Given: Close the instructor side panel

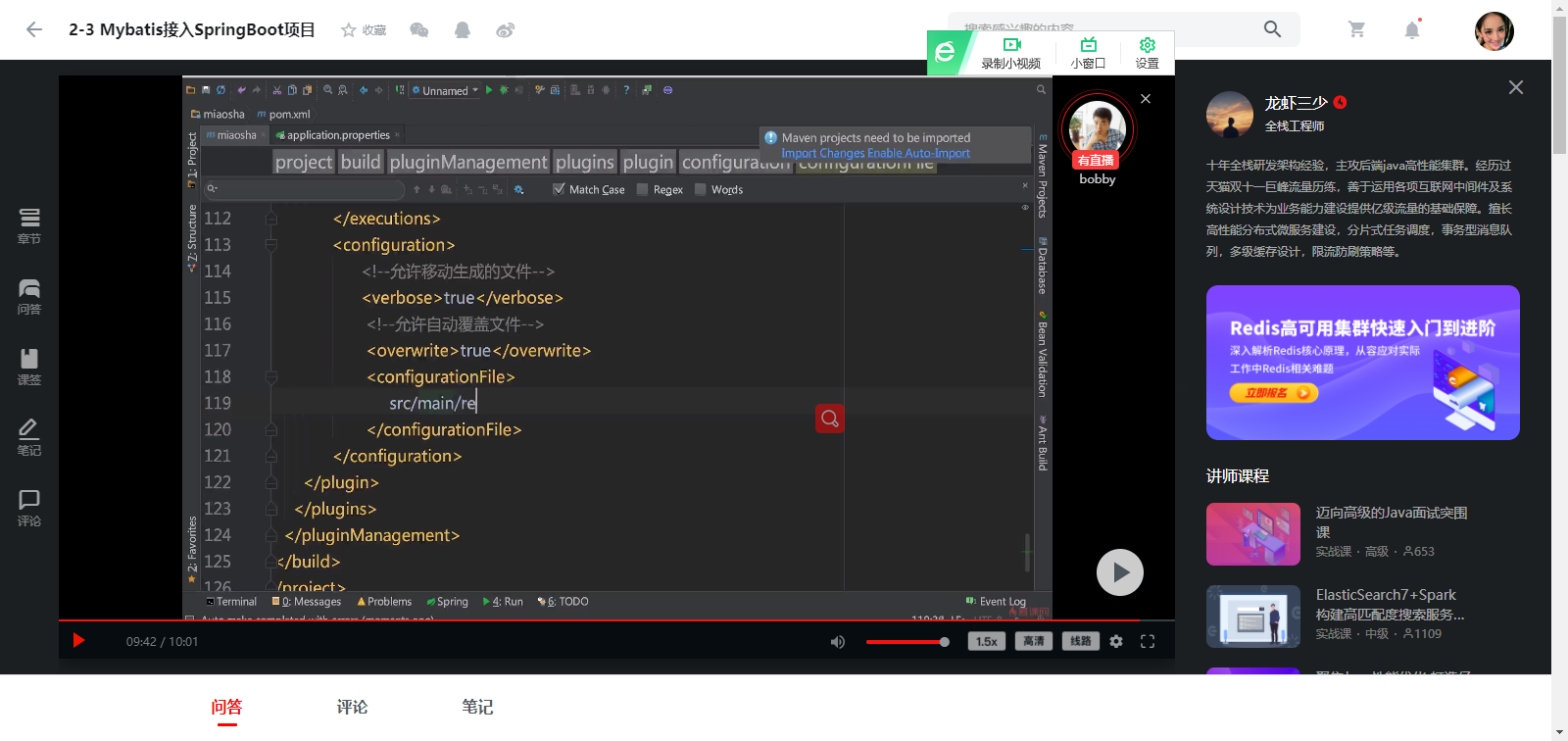Looking at the screenshot, I should point(1516,87).
